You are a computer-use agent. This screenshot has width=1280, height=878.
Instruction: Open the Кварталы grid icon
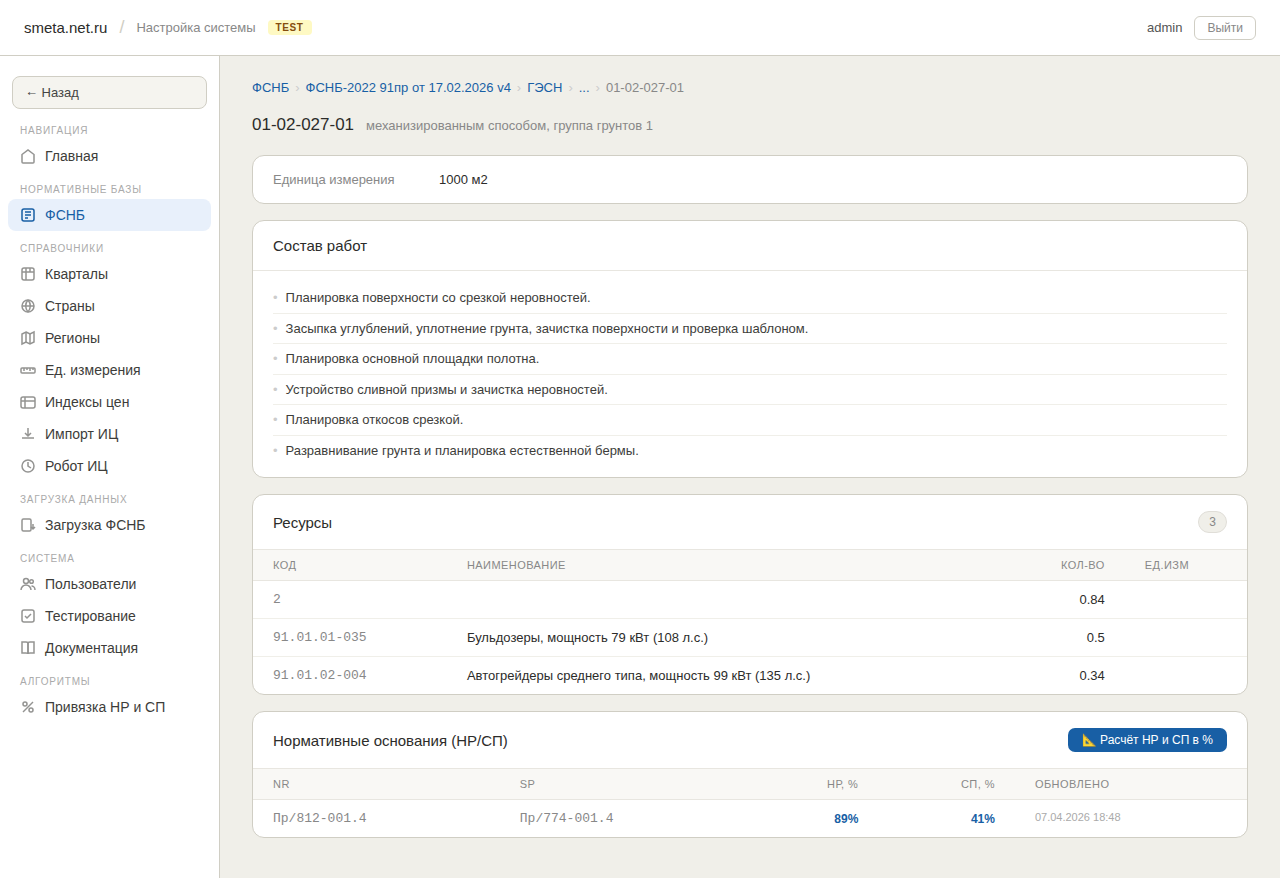tap(28, 273)
